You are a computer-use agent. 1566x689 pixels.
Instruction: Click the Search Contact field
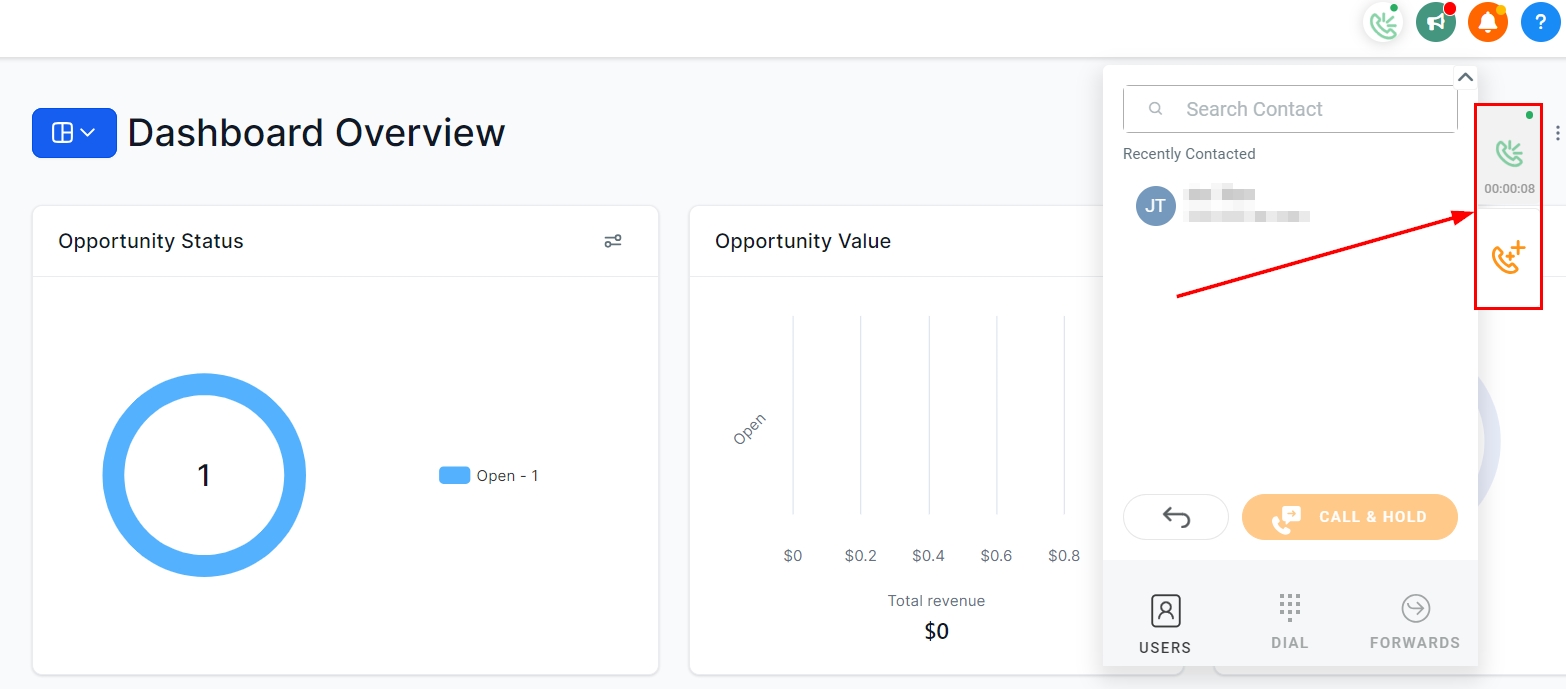pos(1290,109)
